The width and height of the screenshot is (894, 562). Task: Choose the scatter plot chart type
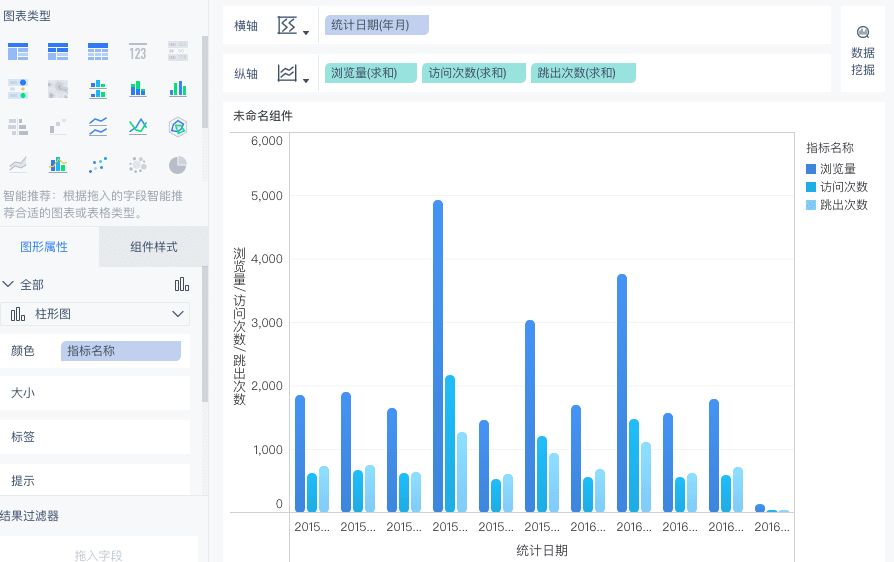(98, 165)
